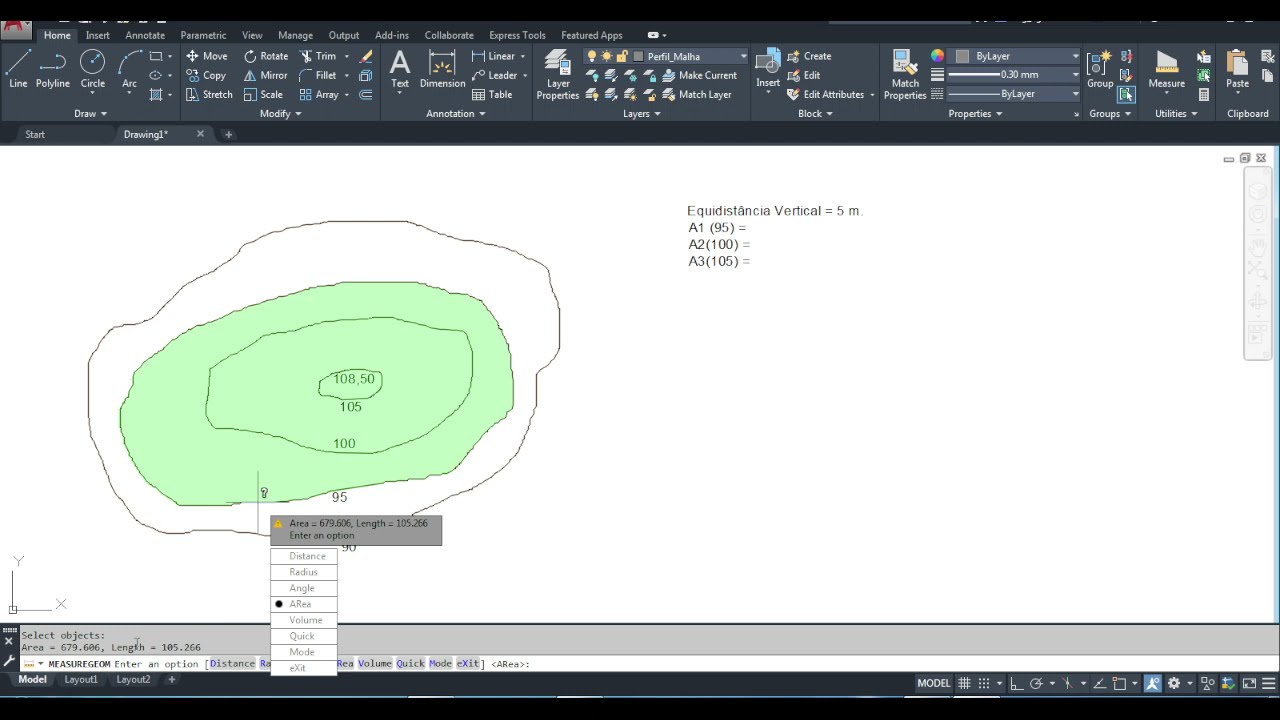
Task: Switch to the Layout1 tab
Action: 81,680
